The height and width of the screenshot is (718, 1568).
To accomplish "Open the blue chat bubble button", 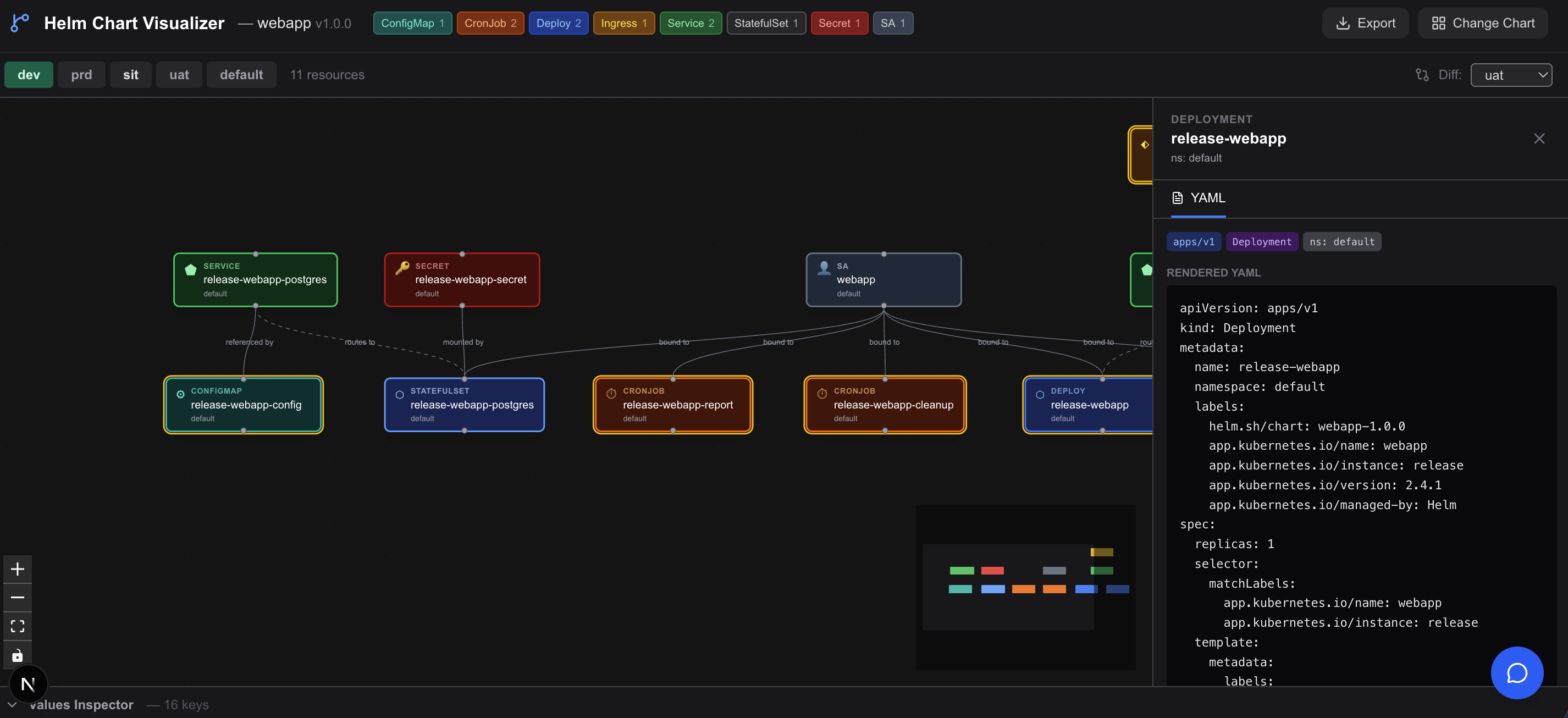I will [x=1517, y=673].
